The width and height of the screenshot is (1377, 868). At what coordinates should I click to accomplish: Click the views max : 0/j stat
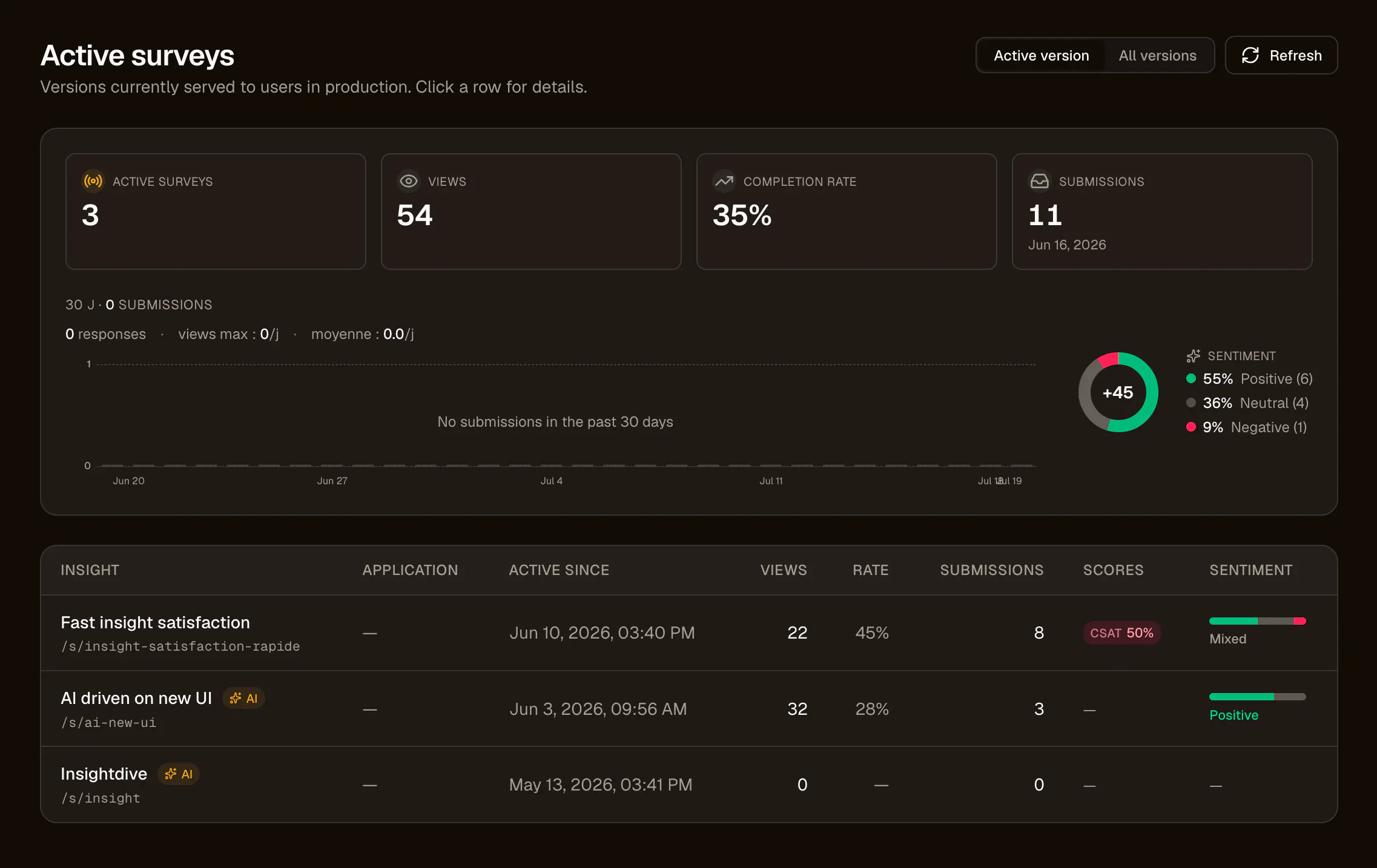click(228, 334)
